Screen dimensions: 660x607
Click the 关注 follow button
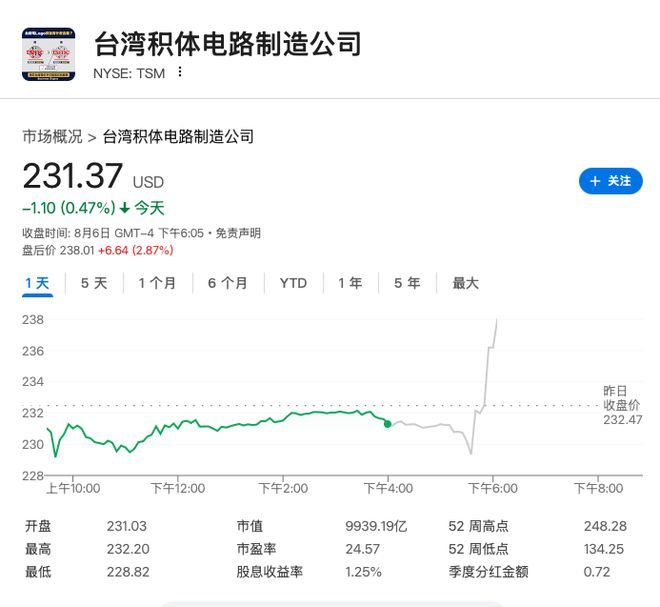point(610,181)
